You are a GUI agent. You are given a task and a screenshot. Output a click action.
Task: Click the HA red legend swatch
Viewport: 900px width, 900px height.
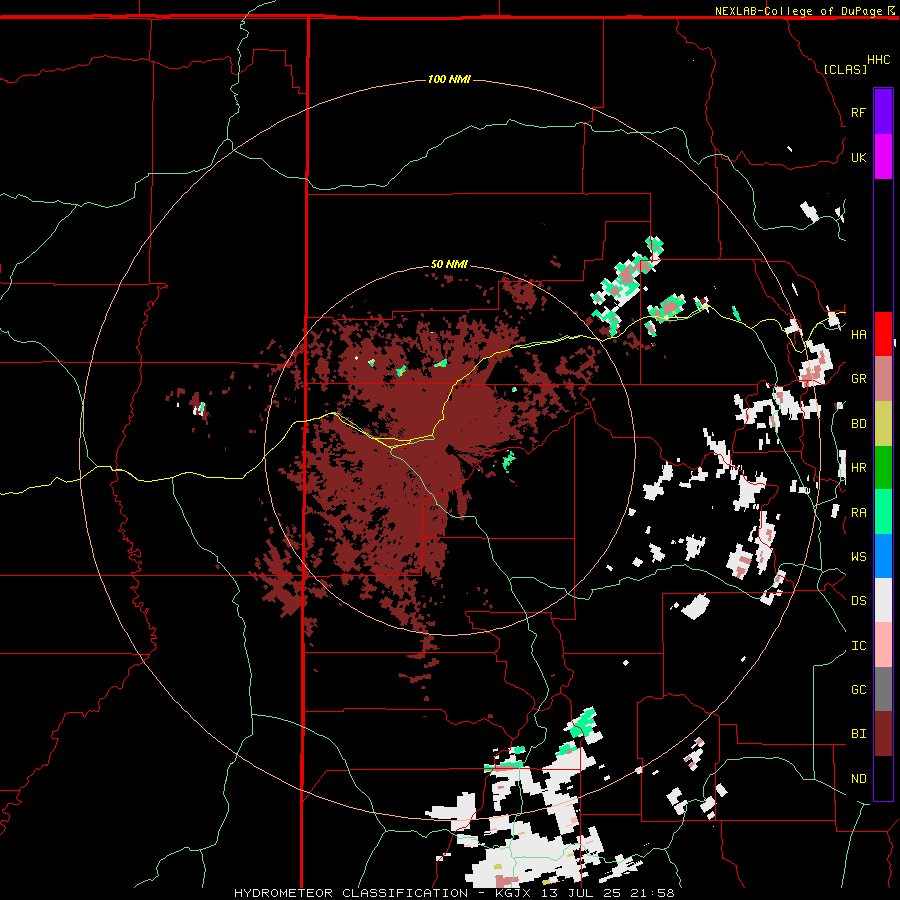883,334
